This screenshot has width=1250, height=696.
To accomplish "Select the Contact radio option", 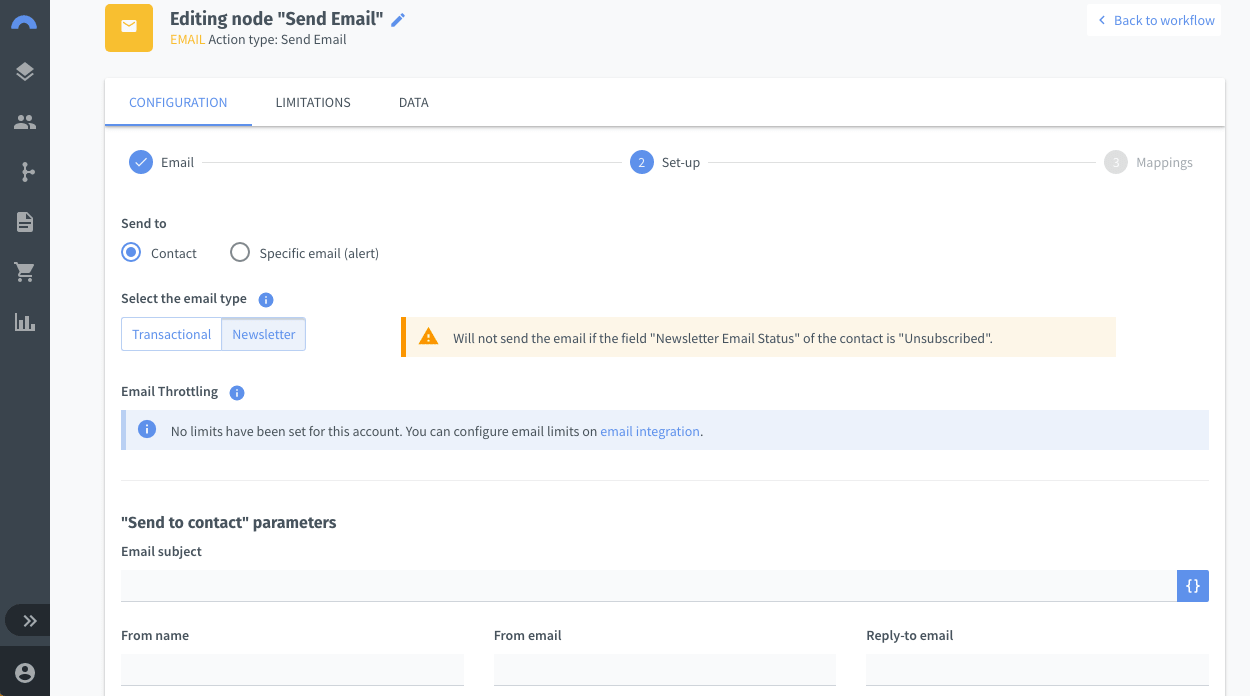I will point(131,253).
